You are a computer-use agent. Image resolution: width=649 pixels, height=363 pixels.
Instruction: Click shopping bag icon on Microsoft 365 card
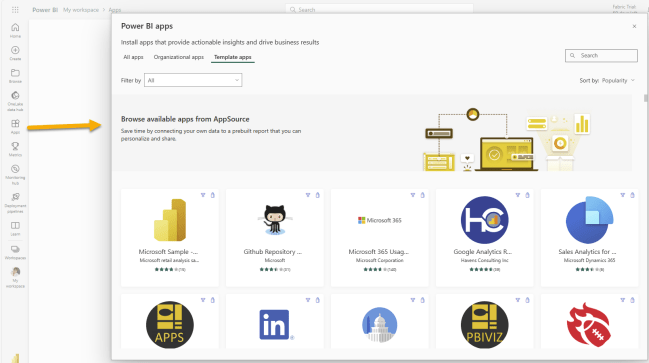point(423,195)
